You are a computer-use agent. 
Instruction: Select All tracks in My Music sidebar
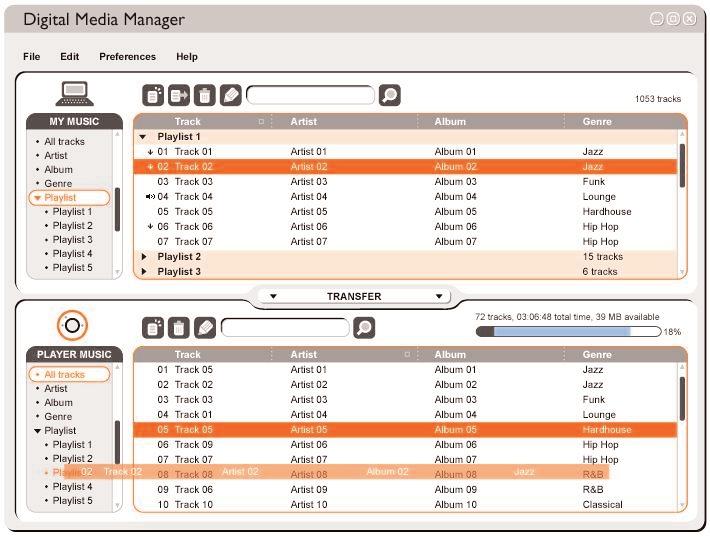[x=64, y=142]
